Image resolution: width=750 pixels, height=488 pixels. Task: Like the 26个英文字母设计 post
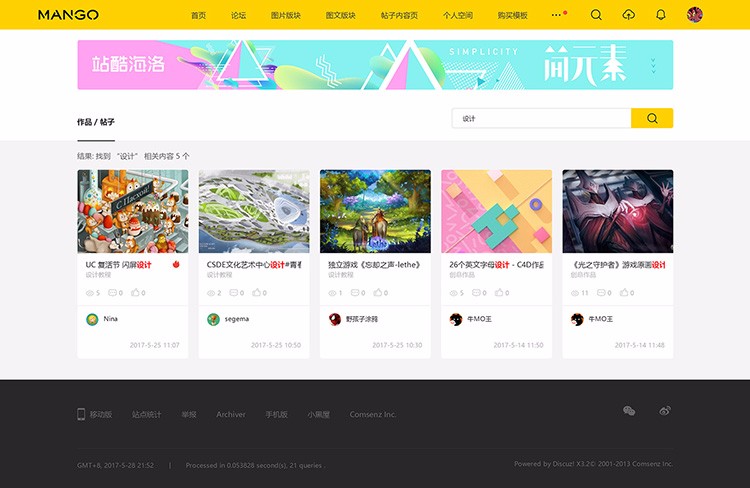point(499,292)
